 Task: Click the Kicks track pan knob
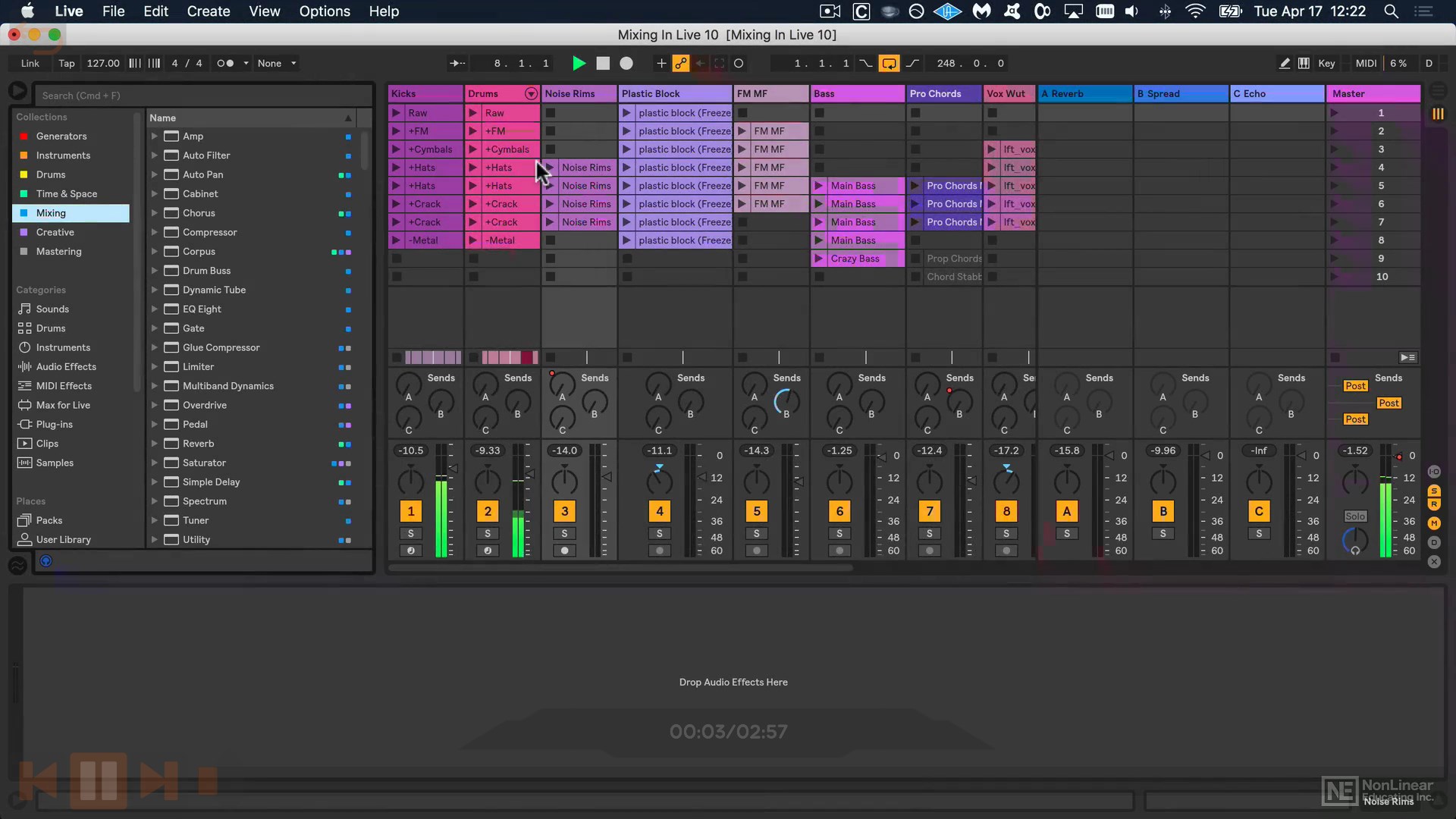point(411,481)
